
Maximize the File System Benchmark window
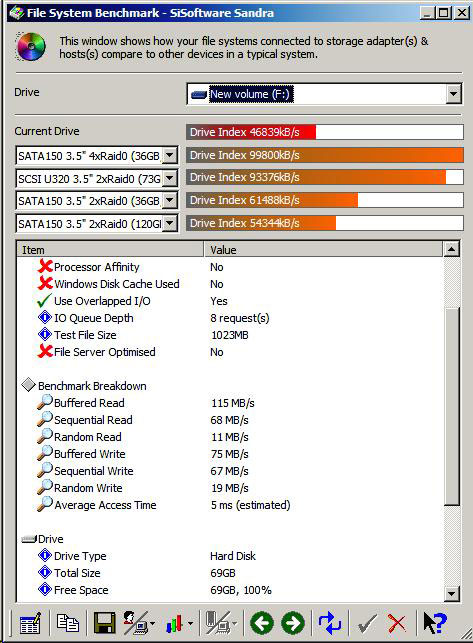pyautogui.click(x=444, y=13)
